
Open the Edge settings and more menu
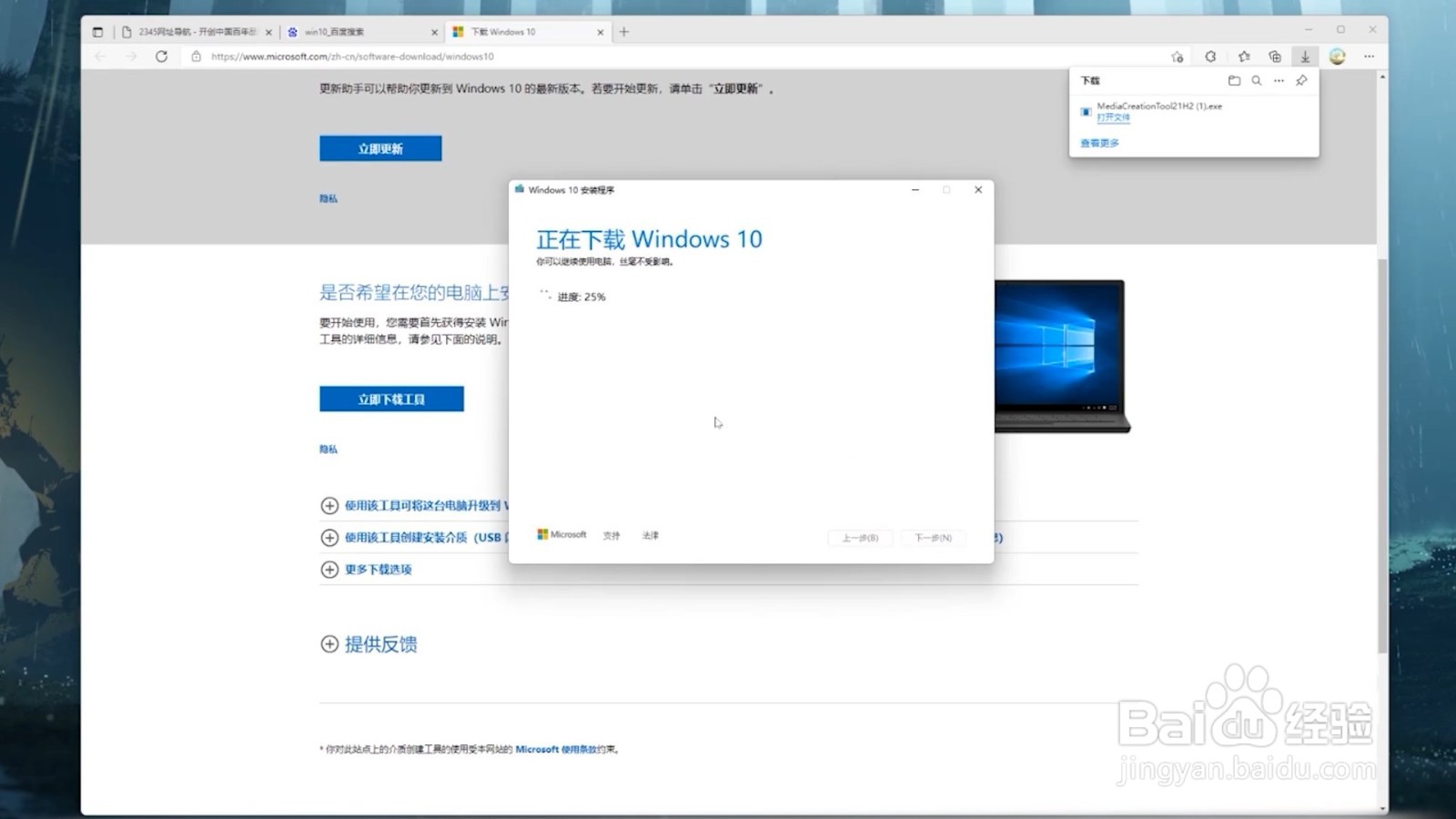(1369, 56)
